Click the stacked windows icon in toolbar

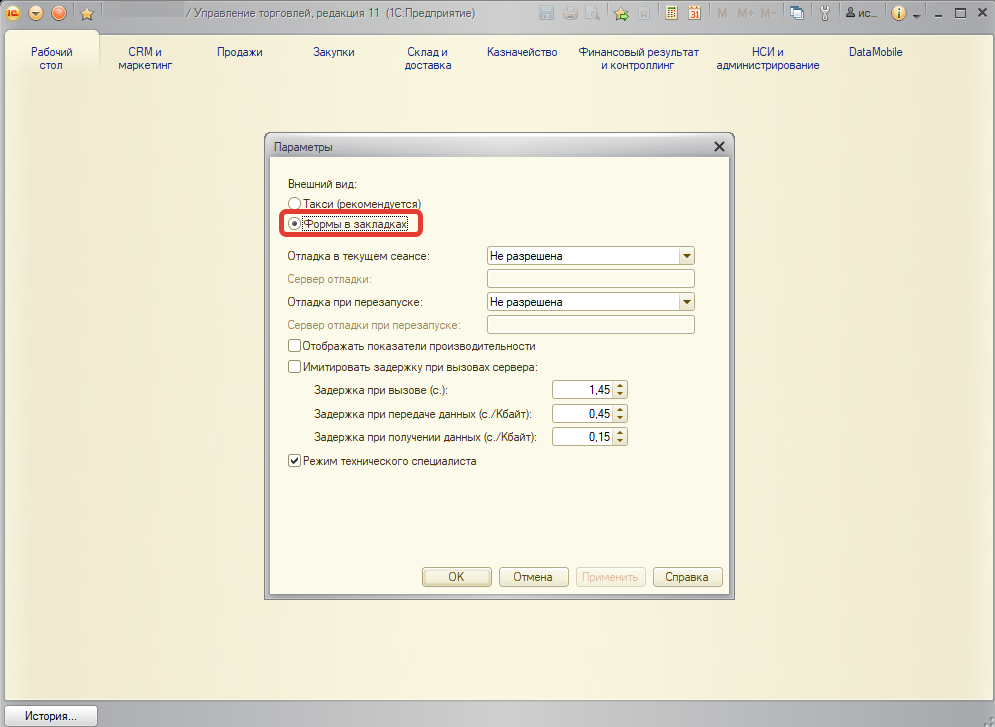(x=796, y=13)
